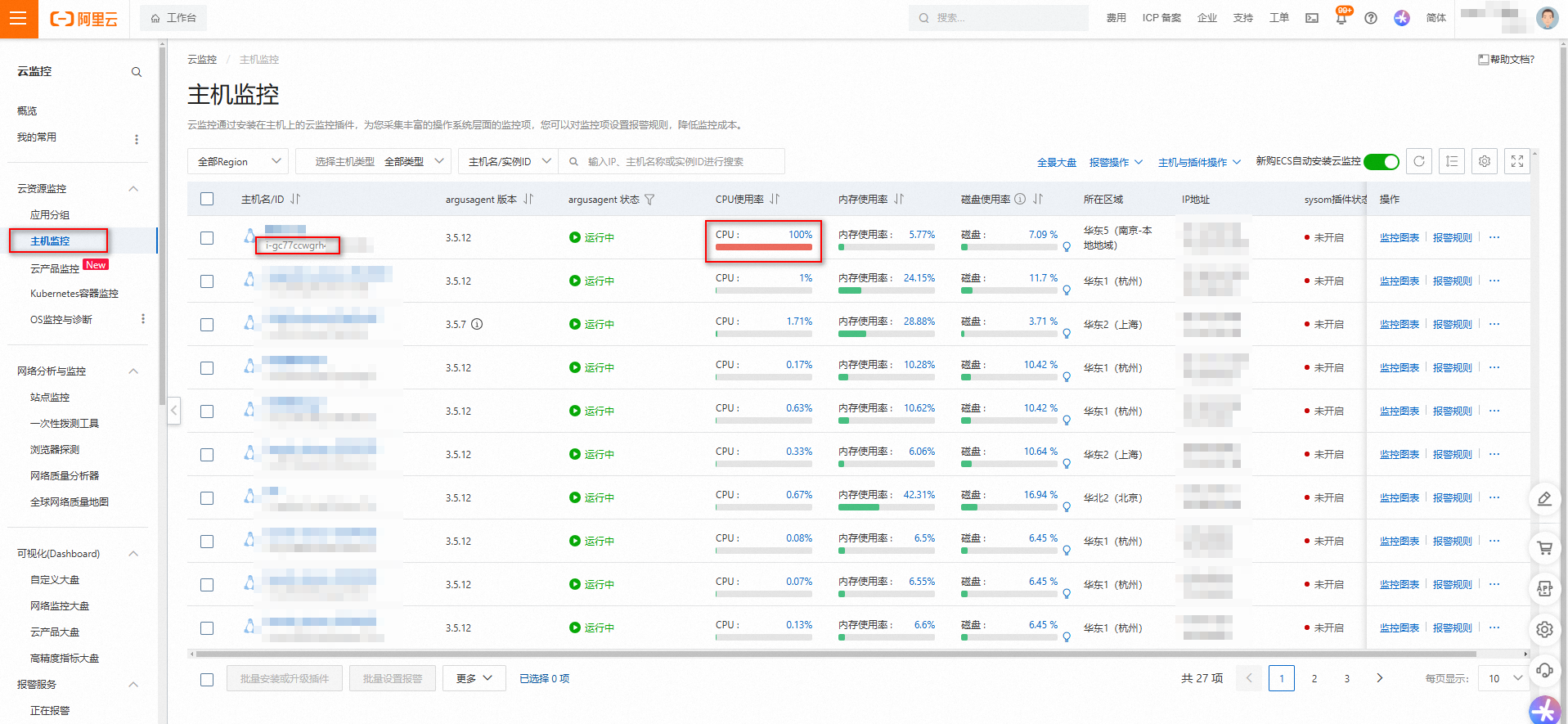The height and width of the screenshot is (724, 1568).
Task: Open the 更多 dropdown at bottom
Action: [474, 678]
